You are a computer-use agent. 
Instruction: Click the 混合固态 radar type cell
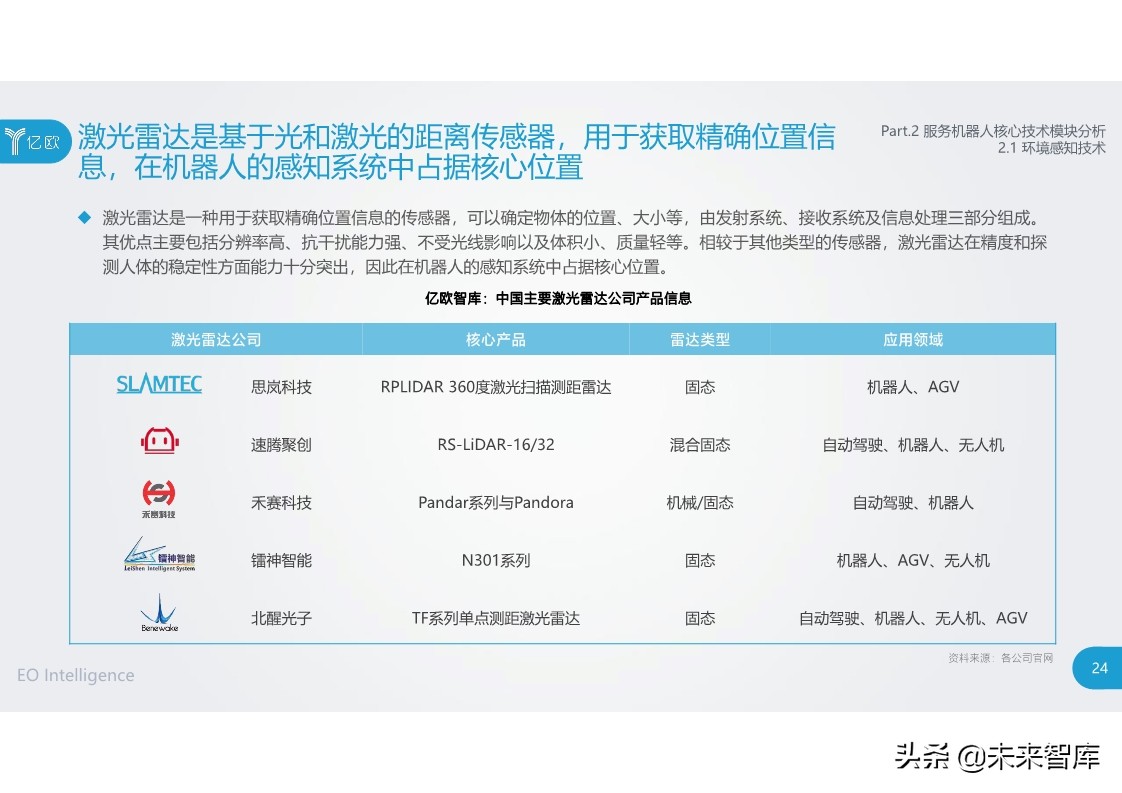point(699,445)
